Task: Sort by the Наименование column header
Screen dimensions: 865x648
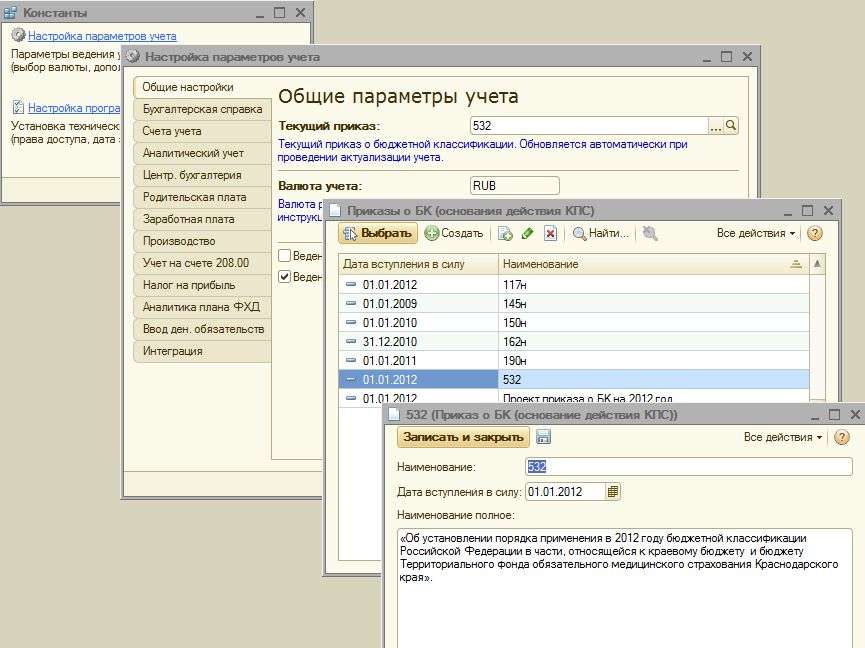Action: pos(653,264)
